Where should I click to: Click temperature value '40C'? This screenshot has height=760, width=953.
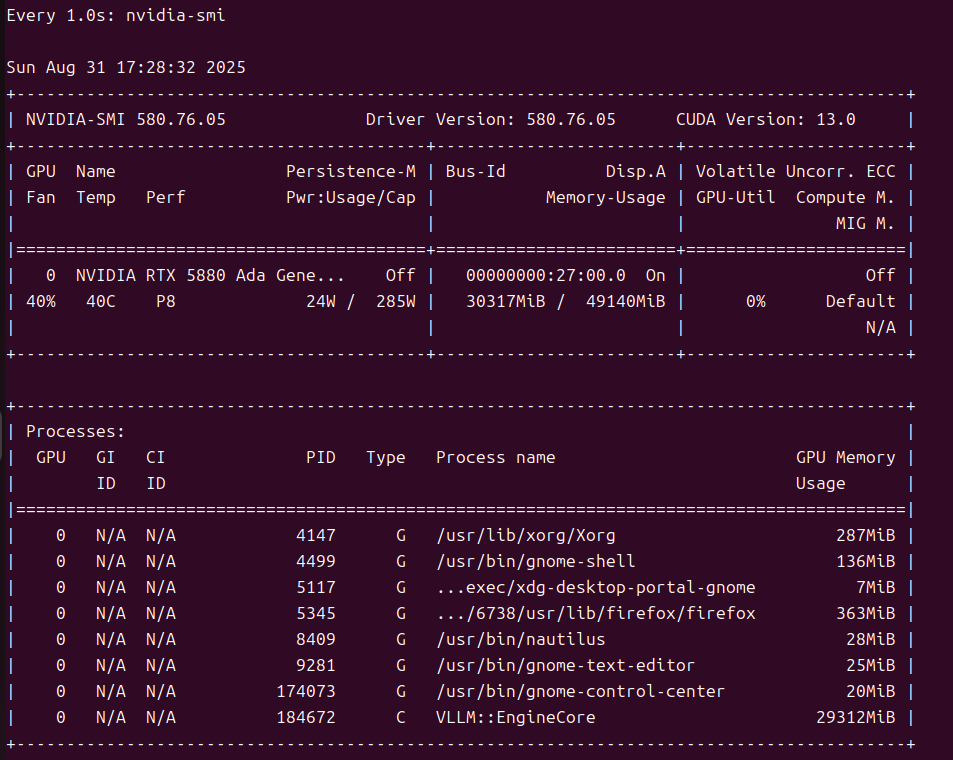click(101, 302)
